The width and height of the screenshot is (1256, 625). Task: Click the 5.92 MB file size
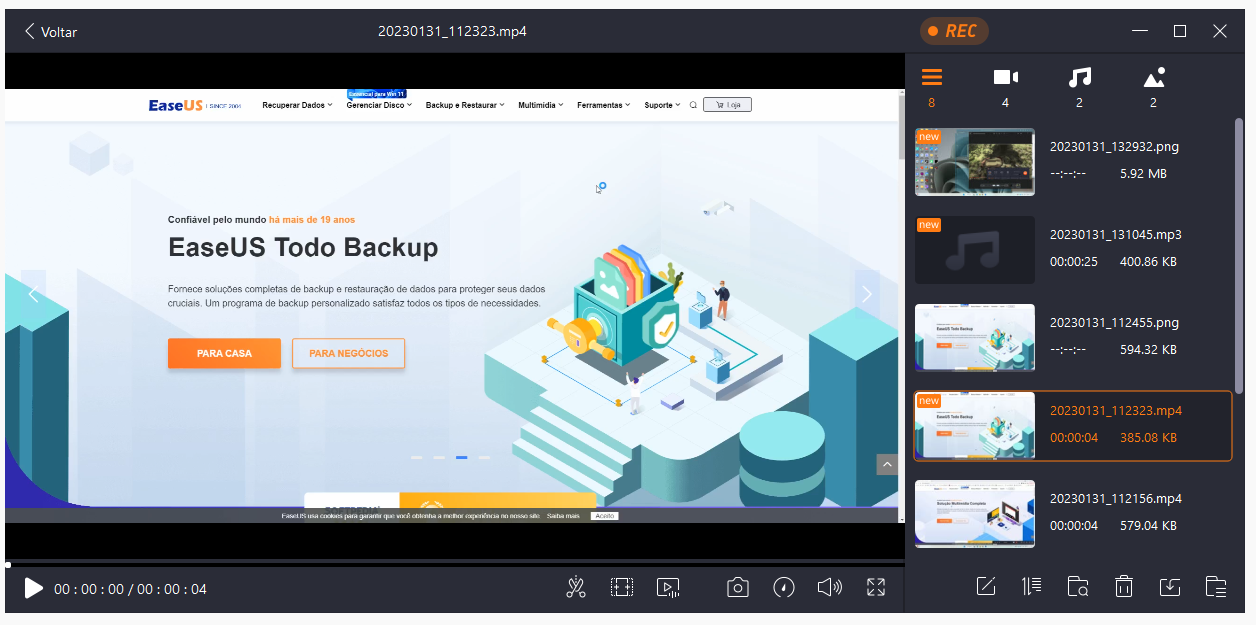click(1143, 174)
